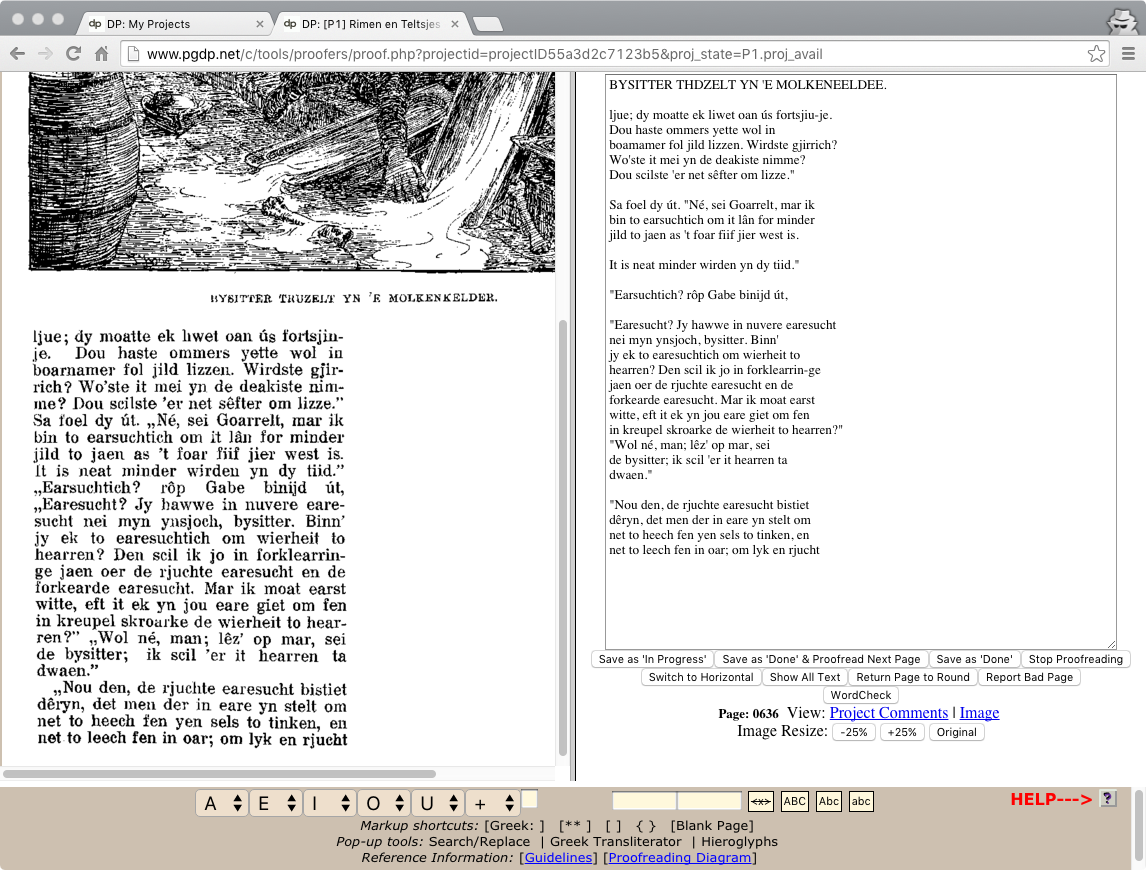Open the A accented character selector
This screenshot has height=870, width=1146.
coord(221,802)
